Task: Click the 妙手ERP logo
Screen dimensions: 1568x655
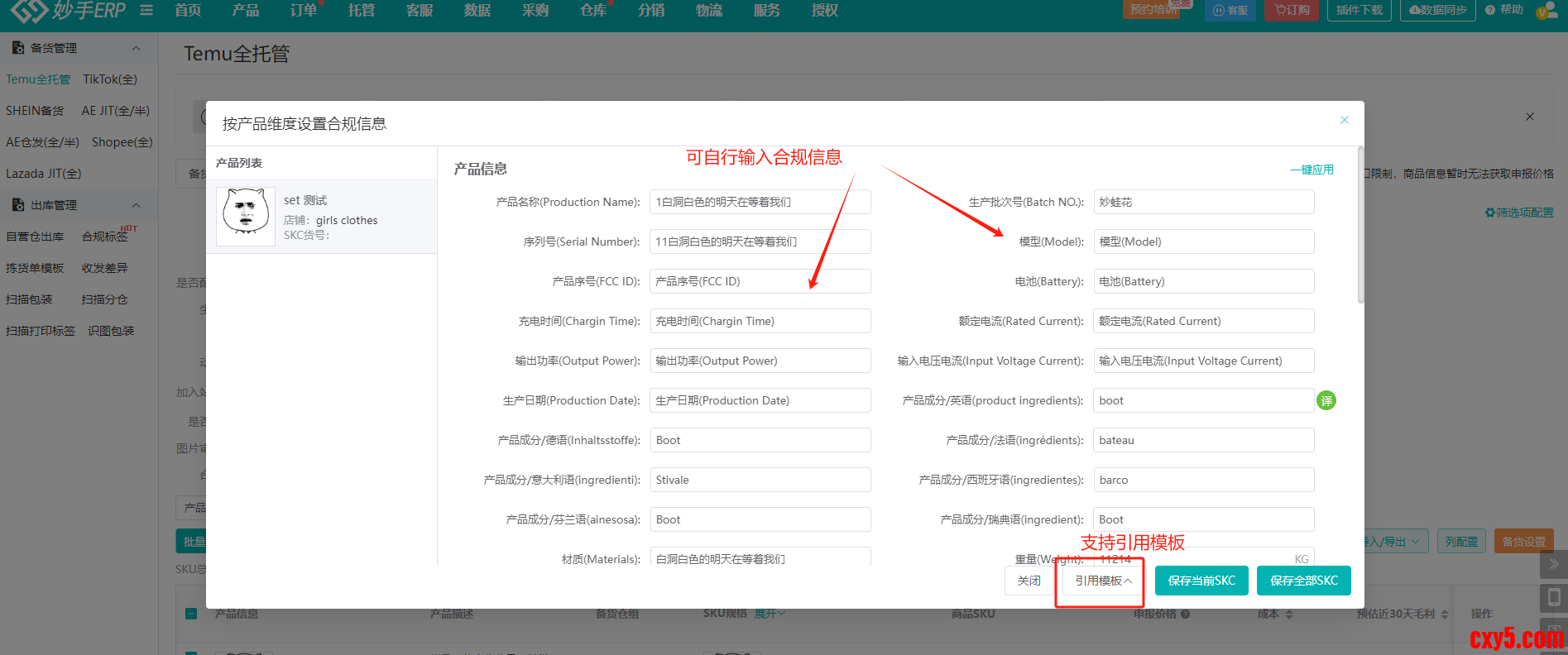Action: point(69,10)
